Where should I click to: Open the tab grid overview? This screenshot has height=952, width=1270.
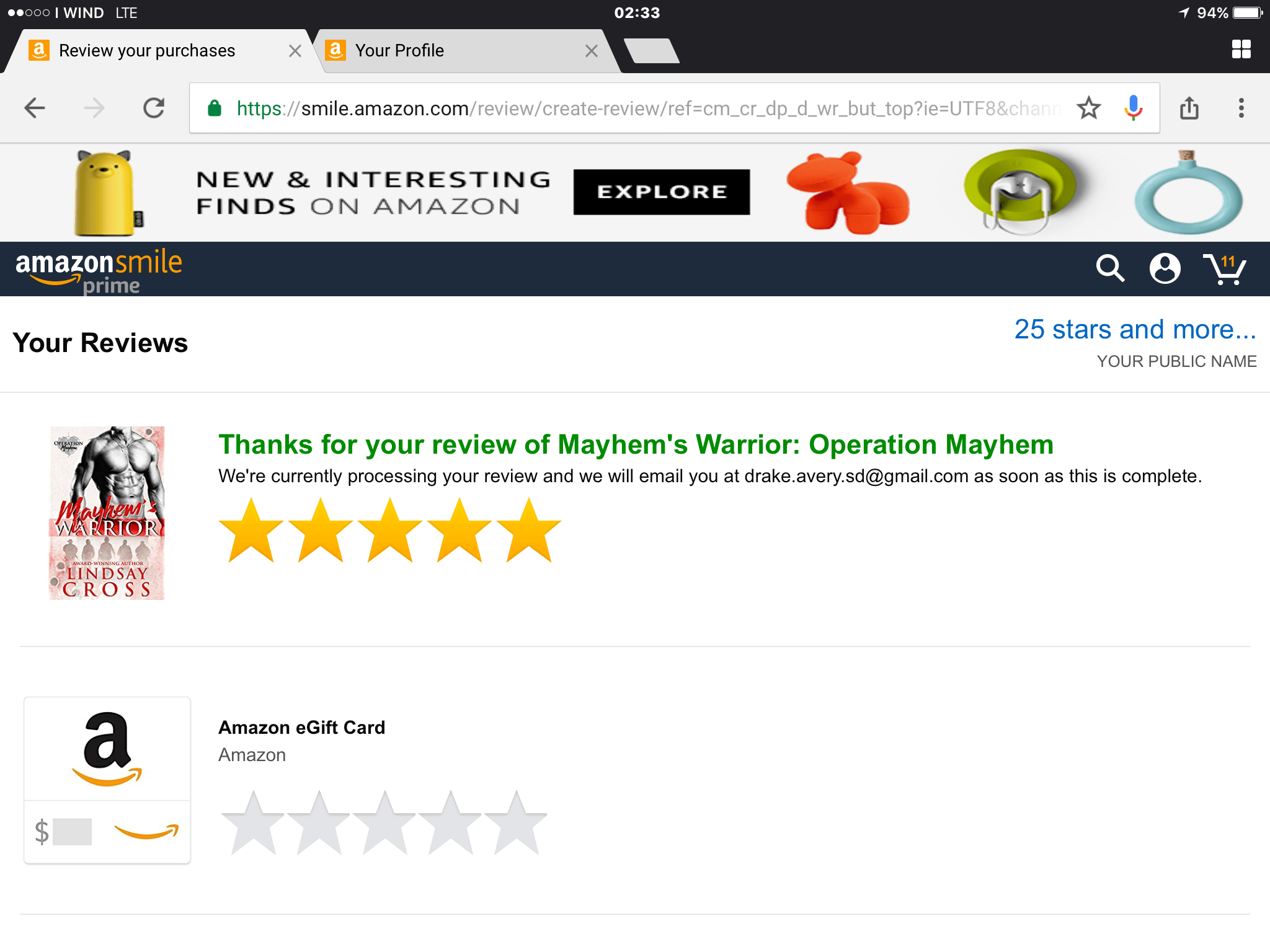1241,50
